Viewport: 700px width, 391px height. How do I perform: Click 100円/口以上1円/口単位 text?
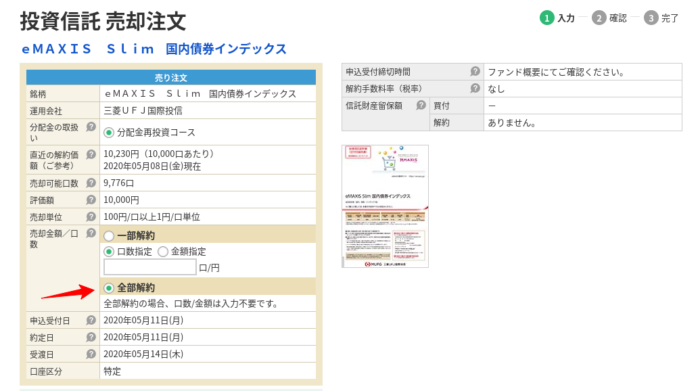click(152, 217)
